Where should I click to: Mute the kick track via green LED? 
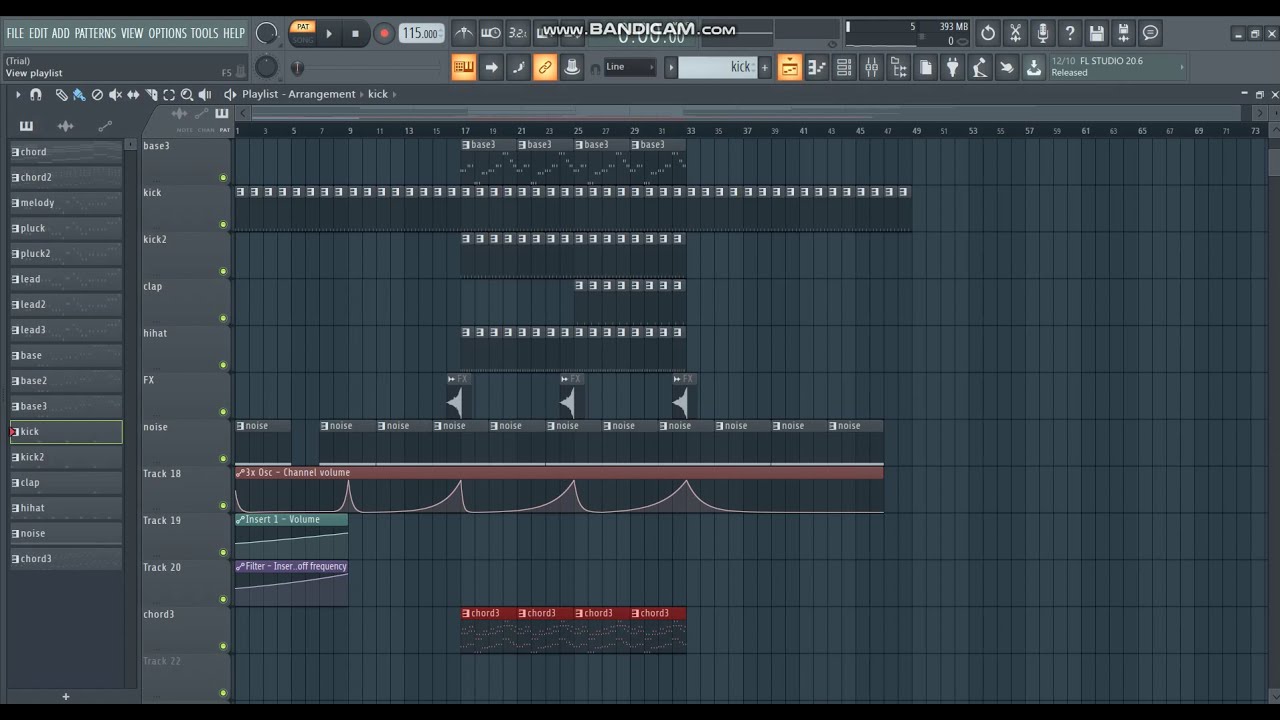[x=223, y=225]
